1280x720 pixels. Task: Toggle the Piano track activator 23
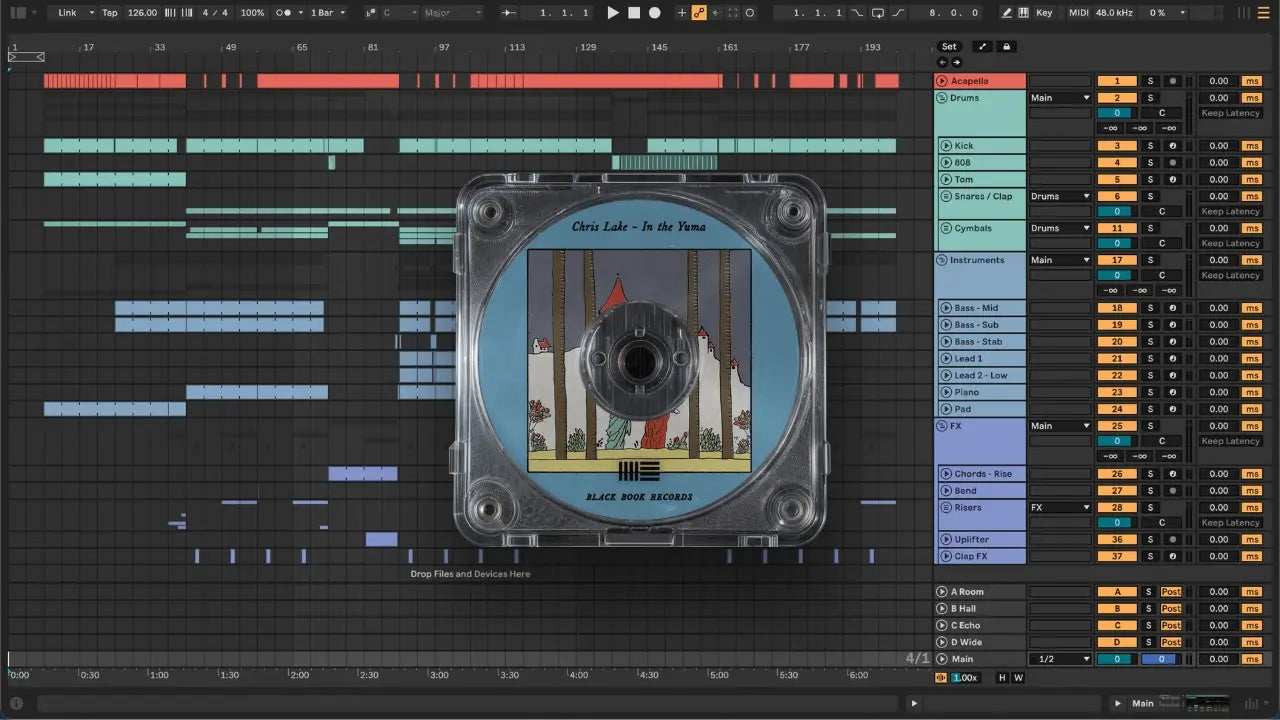click(1117, 393)
